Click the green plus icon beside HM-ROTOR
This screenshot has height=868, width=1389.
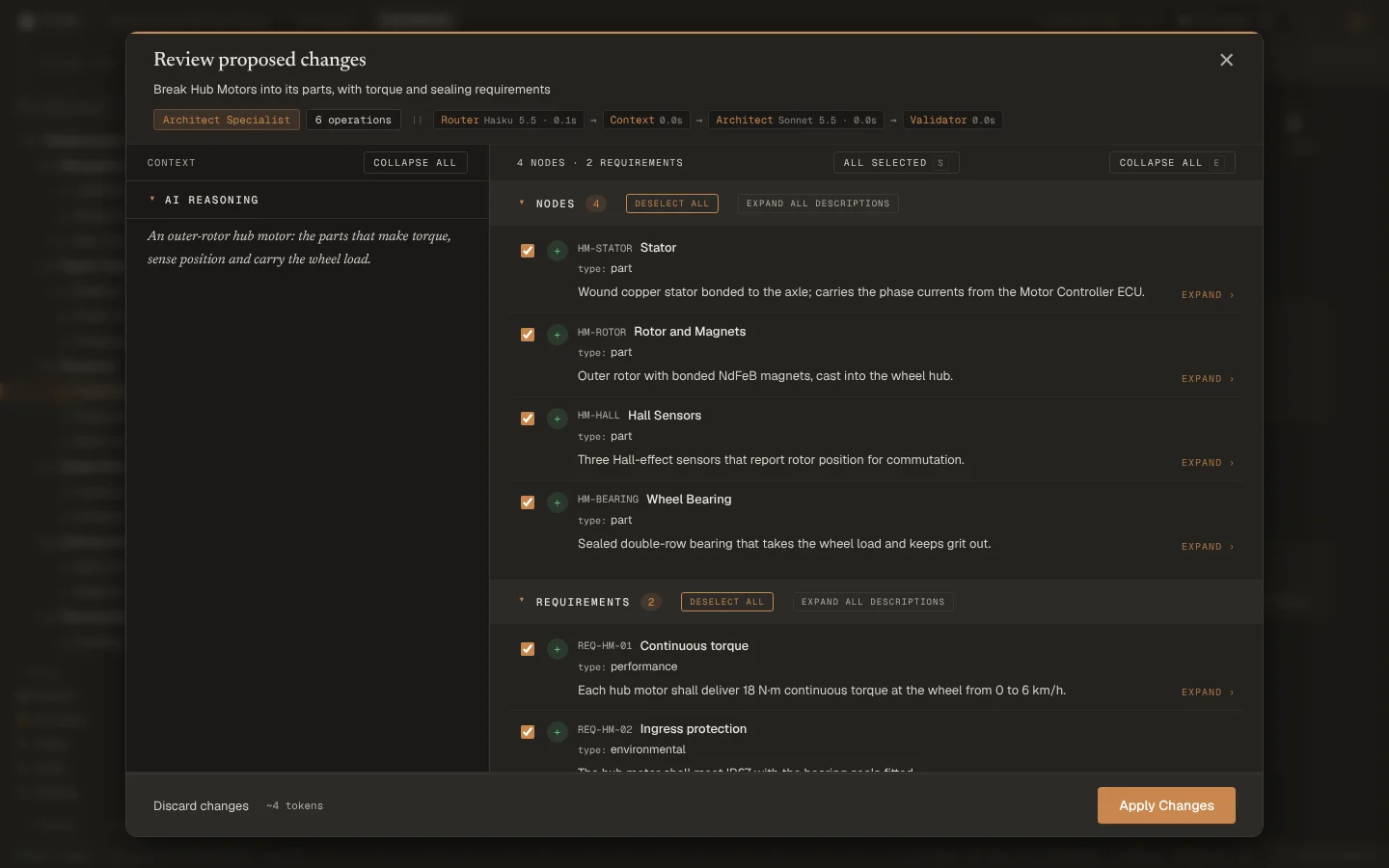(557, 335)
